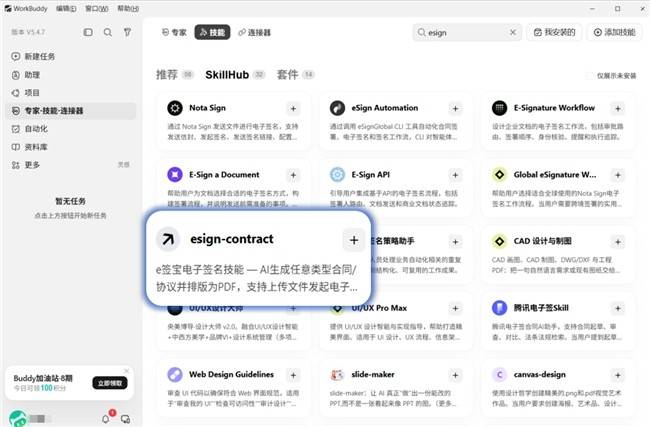Open the Web Design Guidelines card title
This screenshot has height=427, width=650.
pos(231,374)
